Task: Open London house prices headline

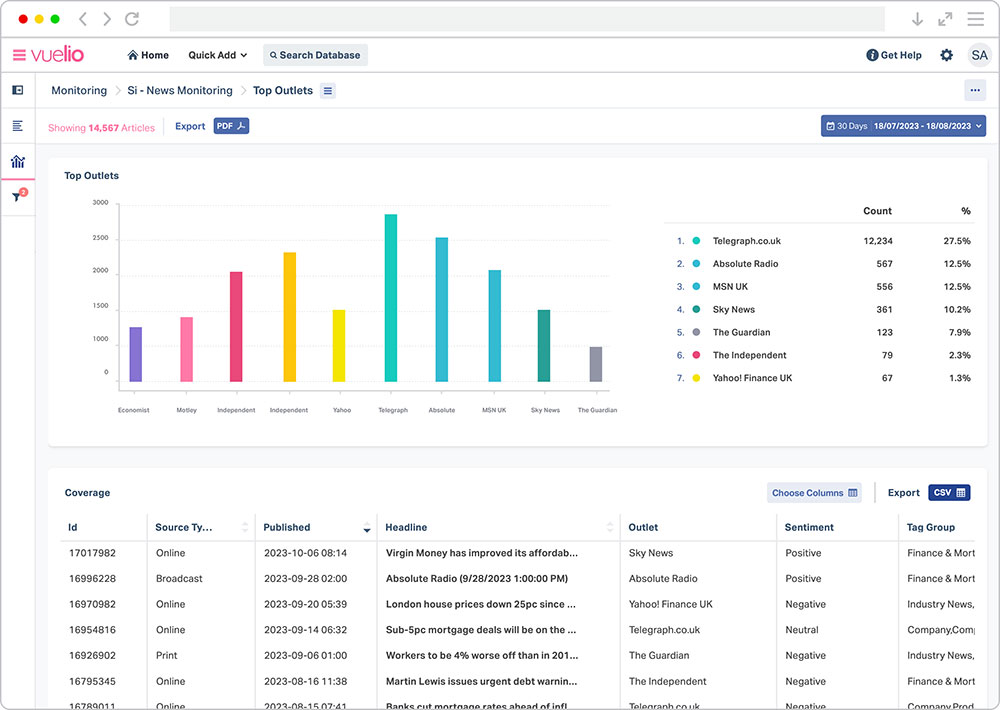Action: pyautogui.click(x=480, y=604)
